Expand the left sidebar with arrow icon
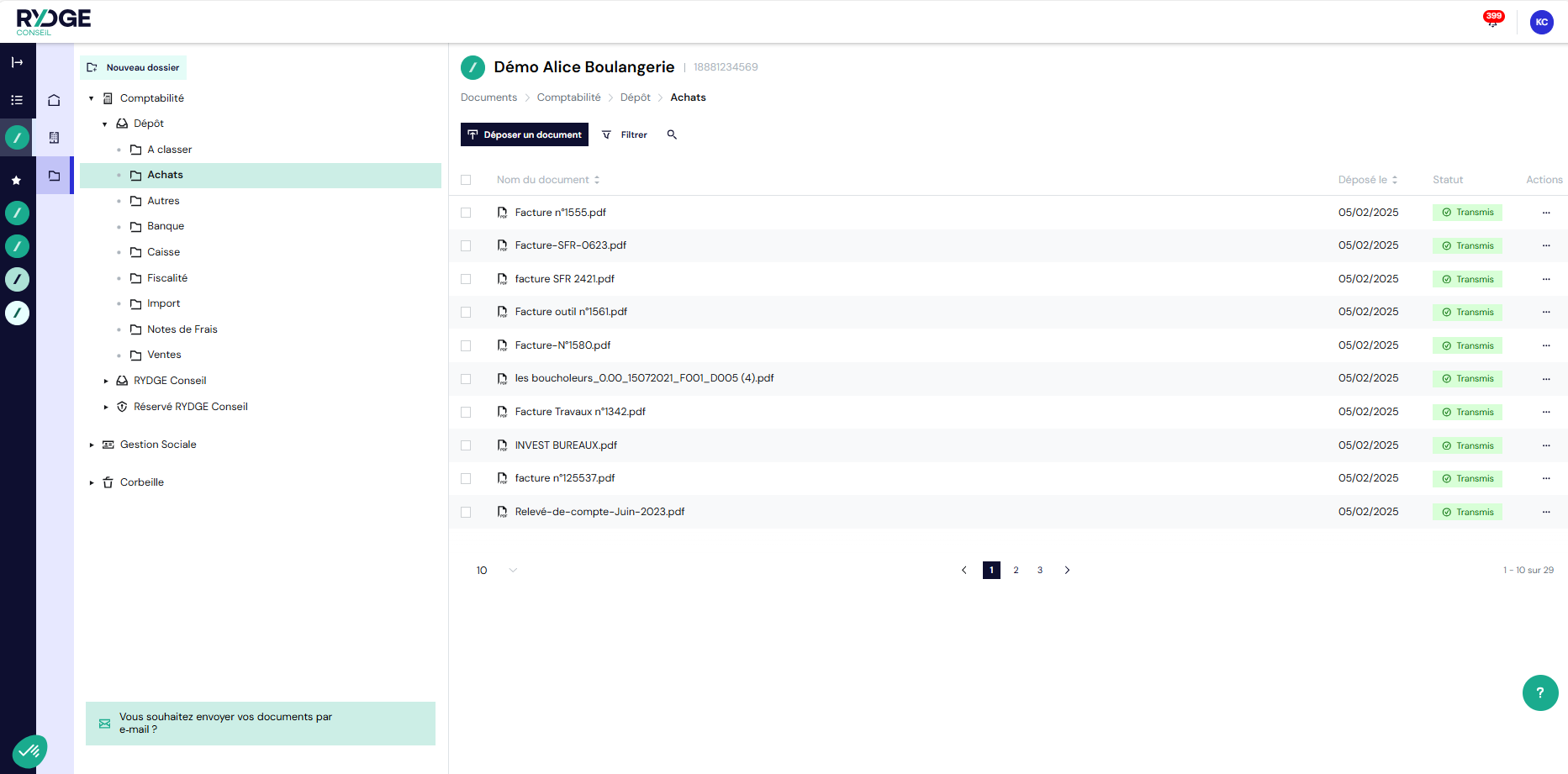 point(17,62)
